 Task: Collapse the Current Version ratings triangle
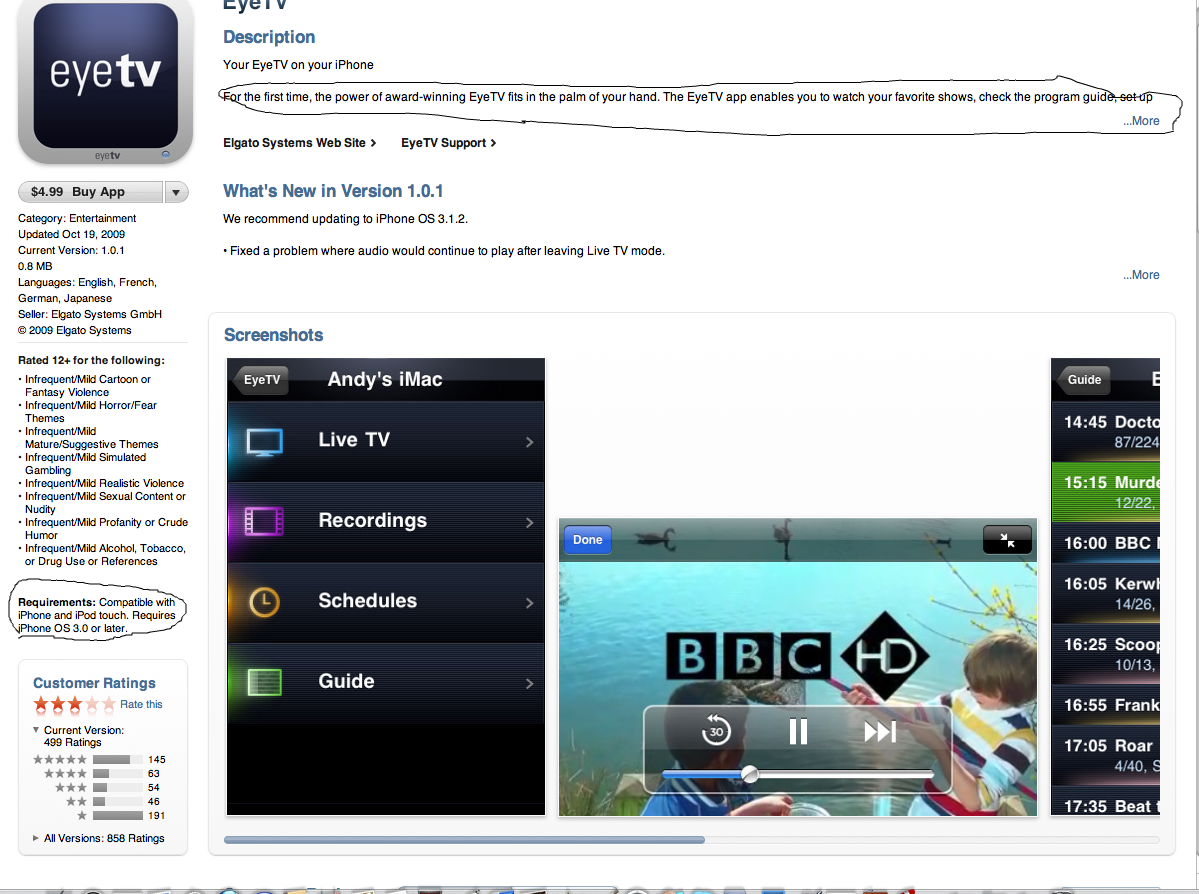[x=36, y=730]
